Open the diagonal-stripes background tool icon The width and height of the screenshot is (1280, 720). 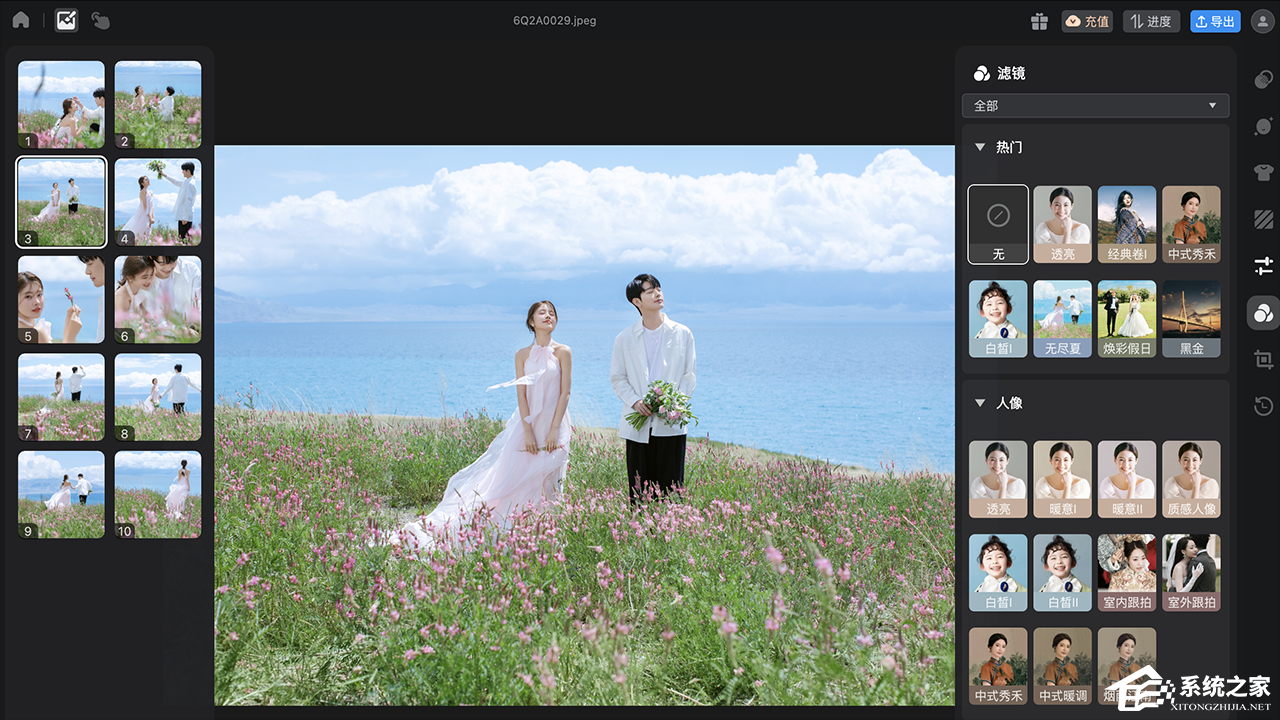point(1263,219)
